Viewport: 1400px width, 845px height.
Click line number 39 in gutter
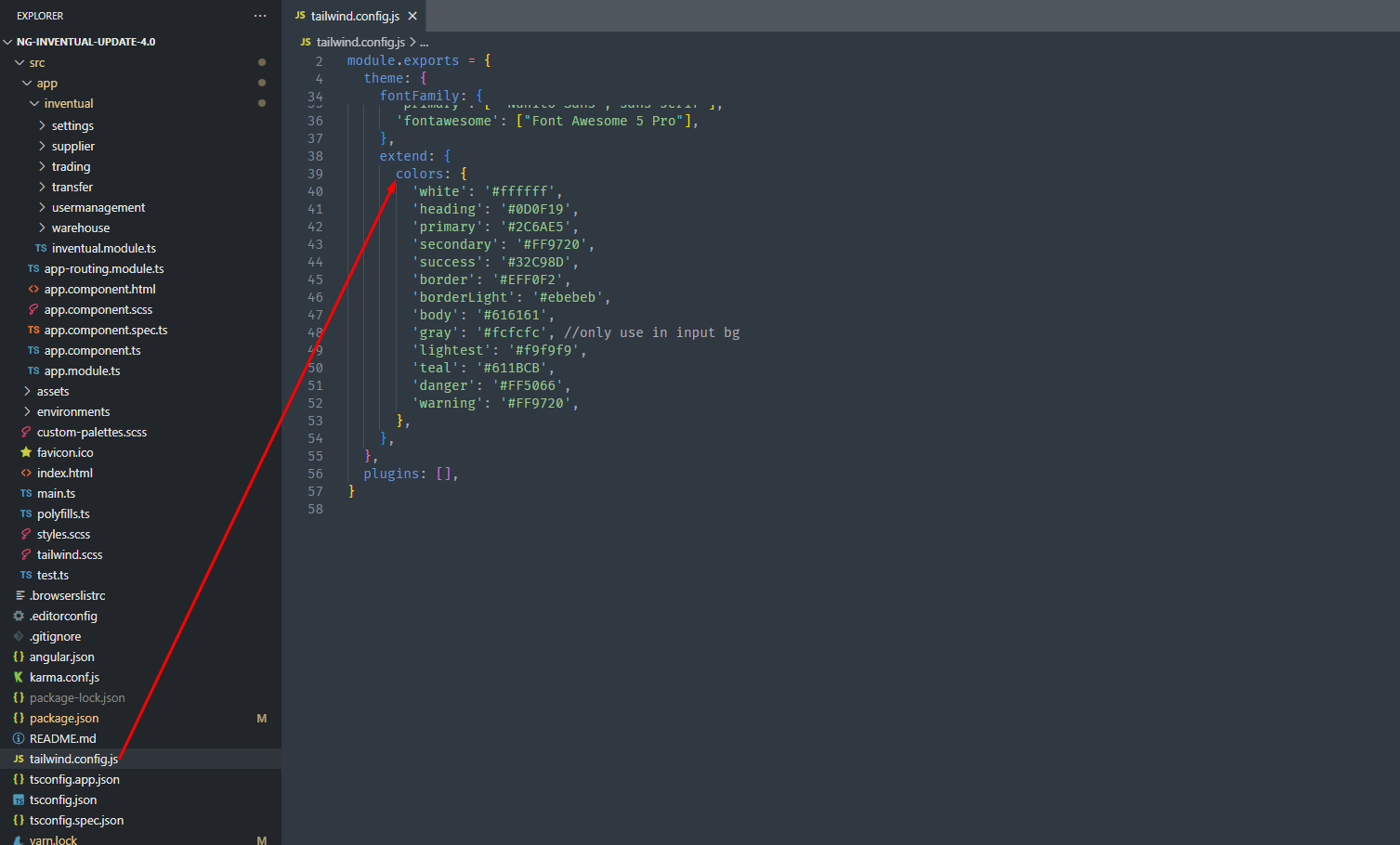tap(316, 174)
